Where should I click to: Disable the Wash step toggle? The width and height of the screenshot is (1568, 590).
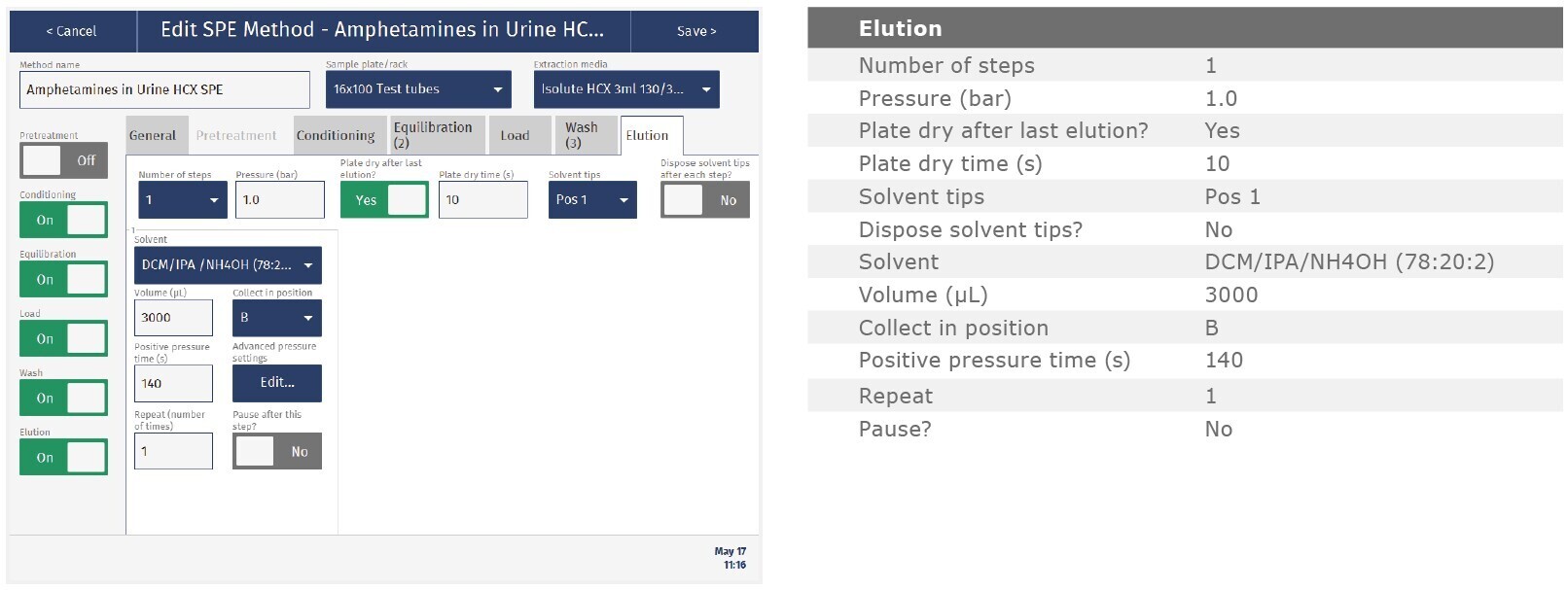[63, 399]
